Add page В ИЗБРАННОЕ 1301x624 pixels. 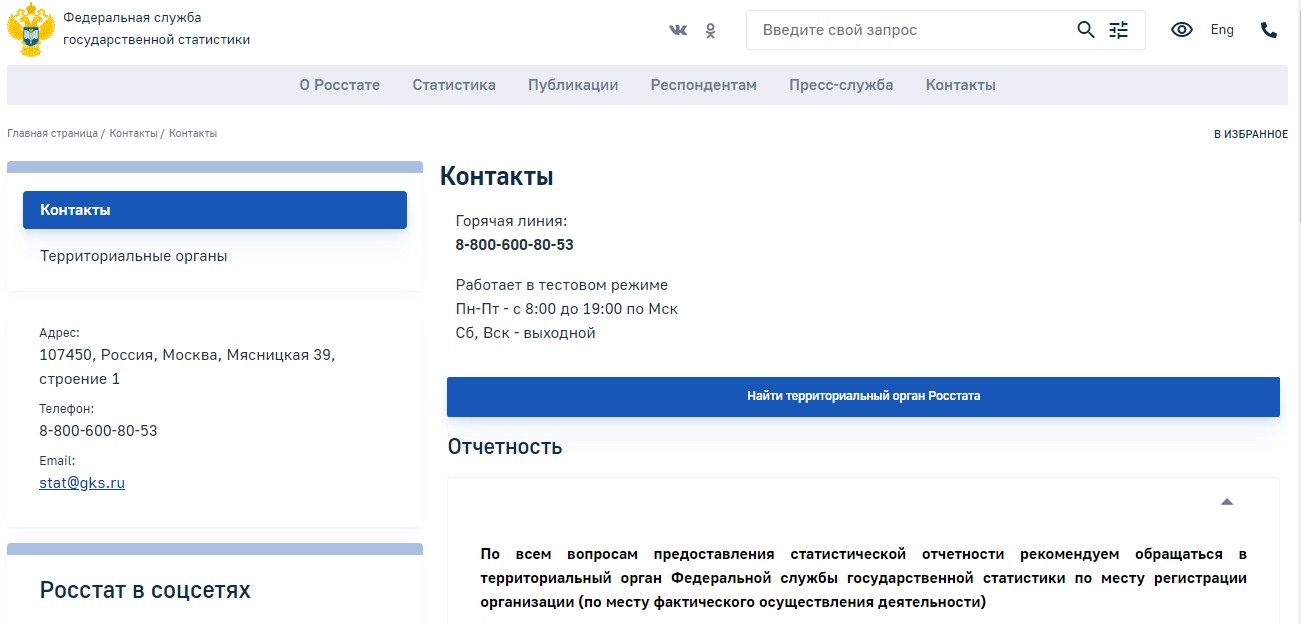(1251, 134)
